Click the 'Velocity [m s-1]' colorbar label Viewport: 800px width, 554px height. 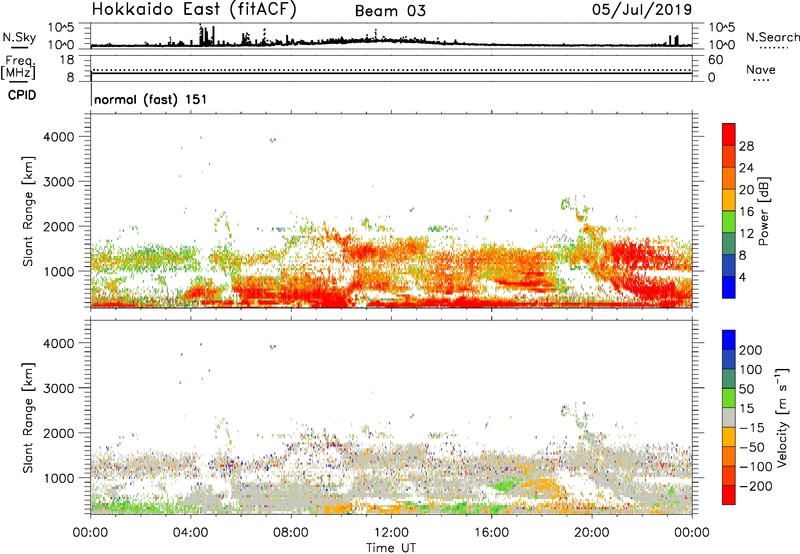[782, 417]
